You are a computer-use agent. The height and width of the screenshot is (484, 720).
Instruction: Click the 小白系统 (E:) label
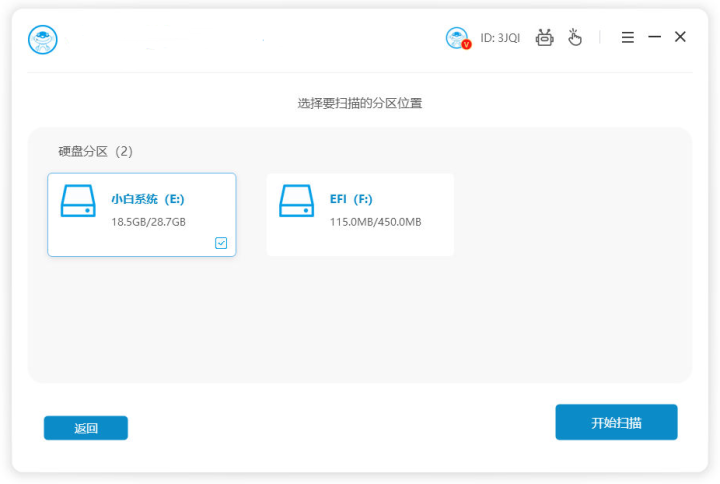[148, 199]
